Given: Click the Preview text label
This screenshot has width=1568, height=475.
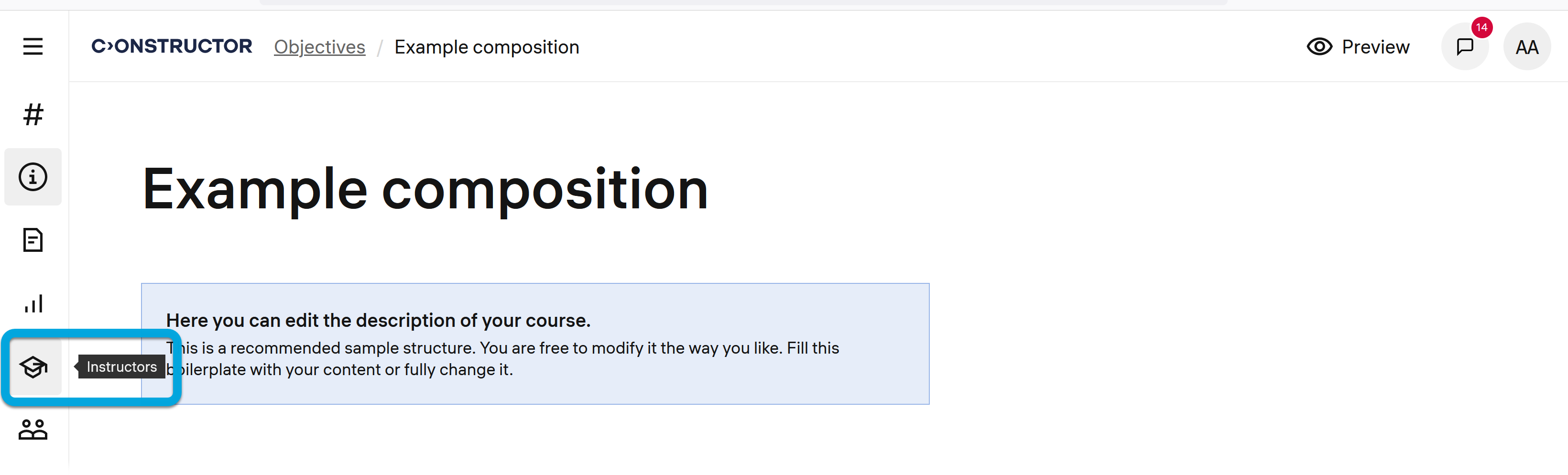Looking at the screenshot, I should click(x=1375, y=47).
